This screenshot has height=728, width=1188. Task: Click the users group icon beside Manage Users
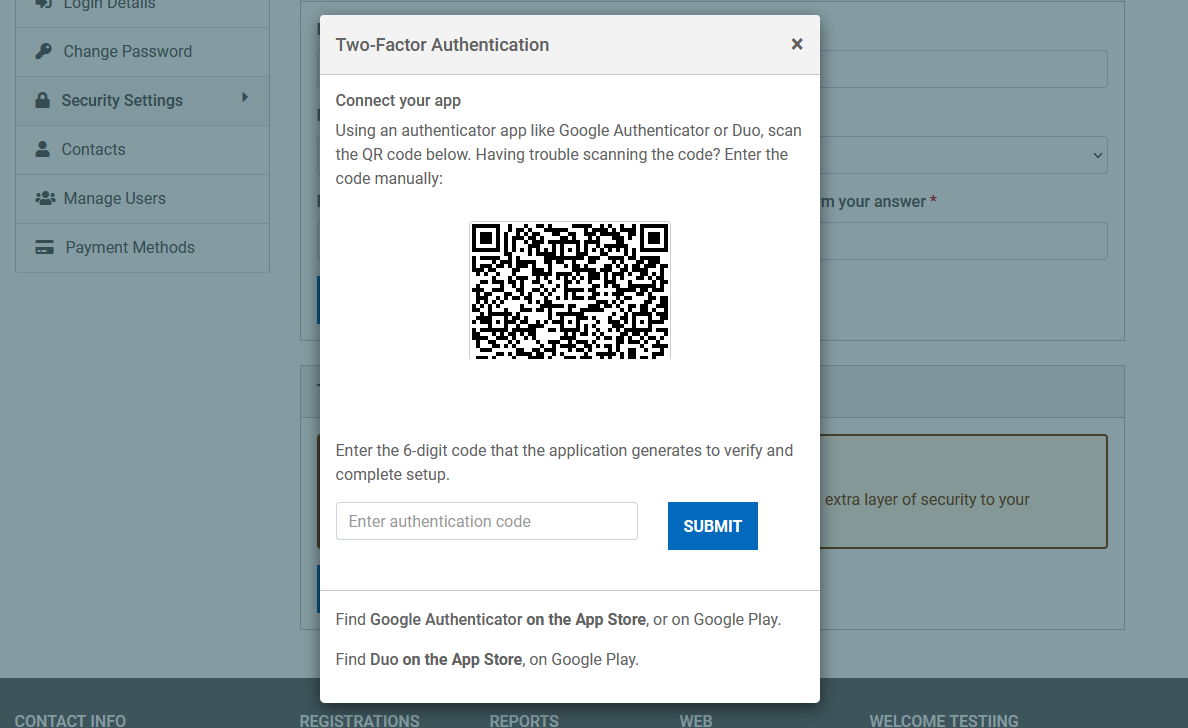point(45,198)
